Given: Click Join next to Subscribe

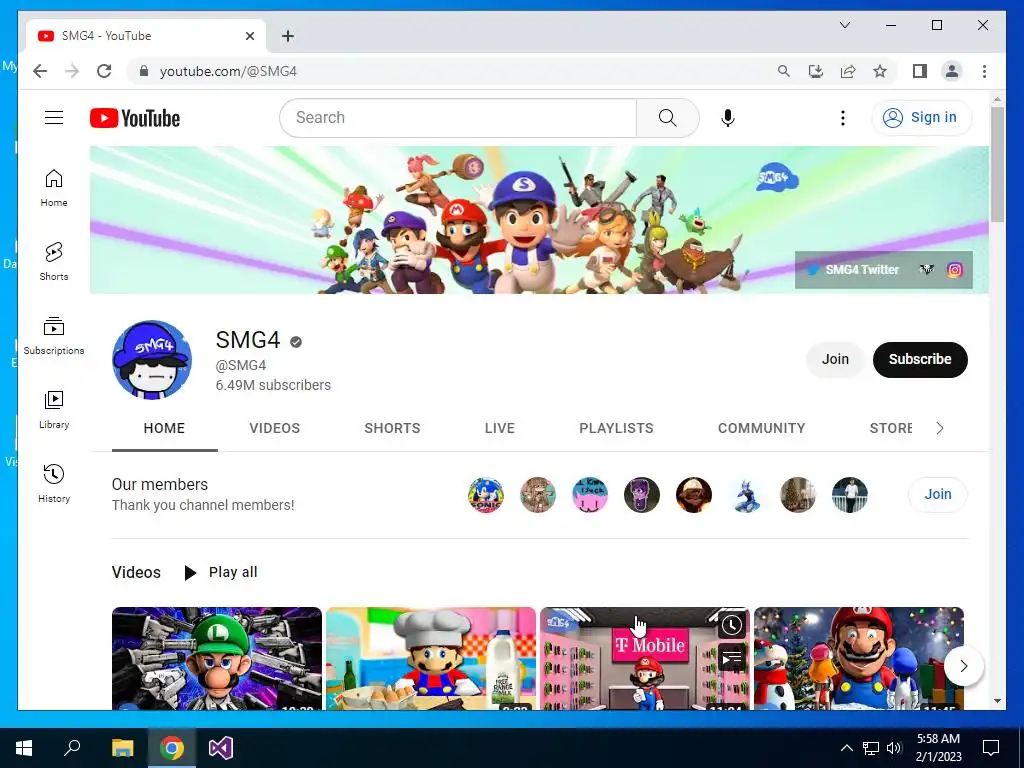Looking at the screenshot, I should 835,359.
